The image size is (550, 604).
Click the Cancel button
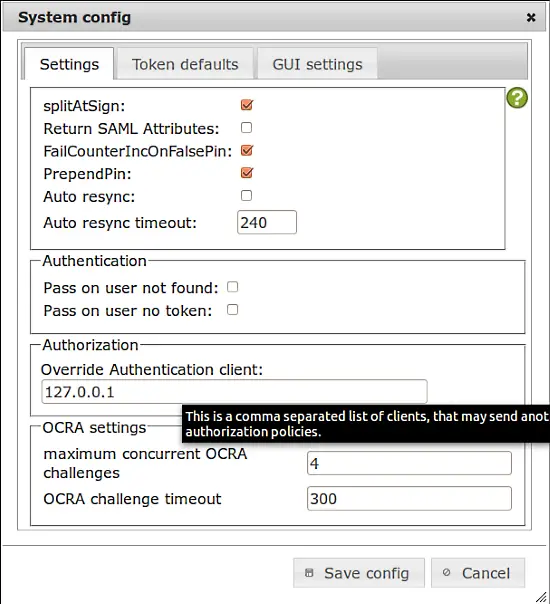pos(478,573)
